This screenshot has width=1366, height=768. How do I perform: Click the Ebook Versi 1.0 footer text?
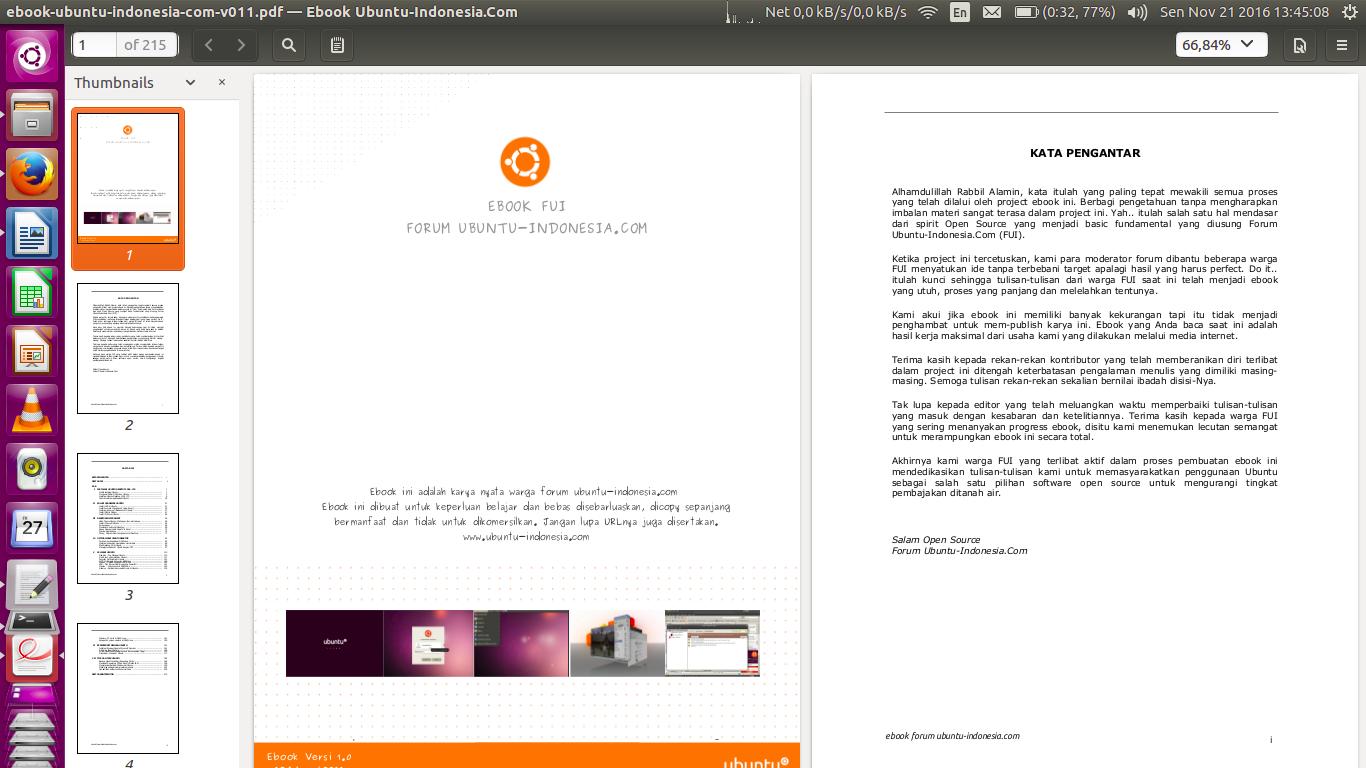(x=309, y=757)
